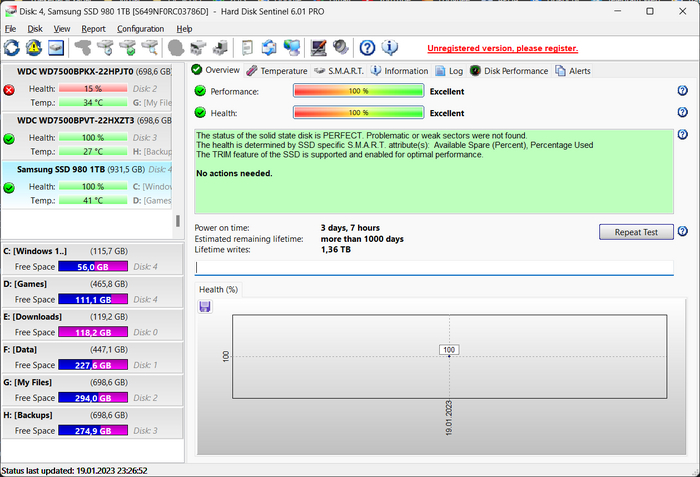Select the Overview tab

[216, 70]
